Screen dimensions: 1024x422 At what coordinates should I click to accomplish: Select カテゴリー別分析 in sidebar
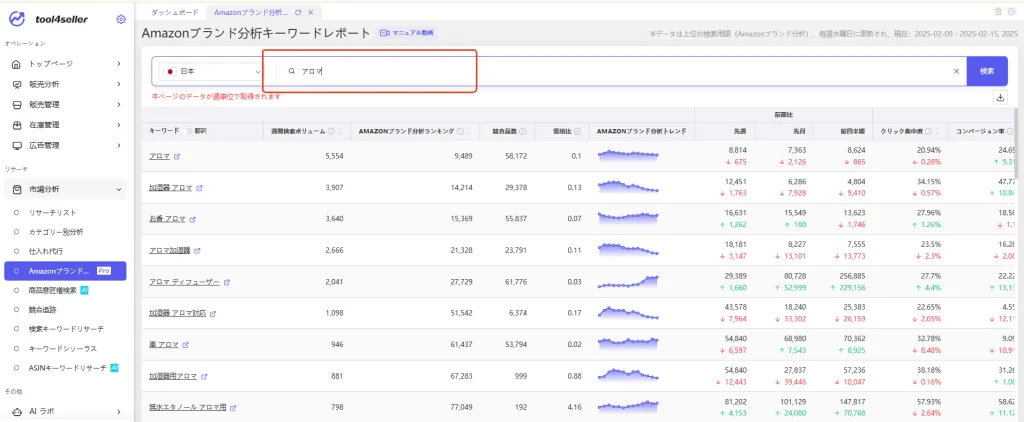coord(56,232)
